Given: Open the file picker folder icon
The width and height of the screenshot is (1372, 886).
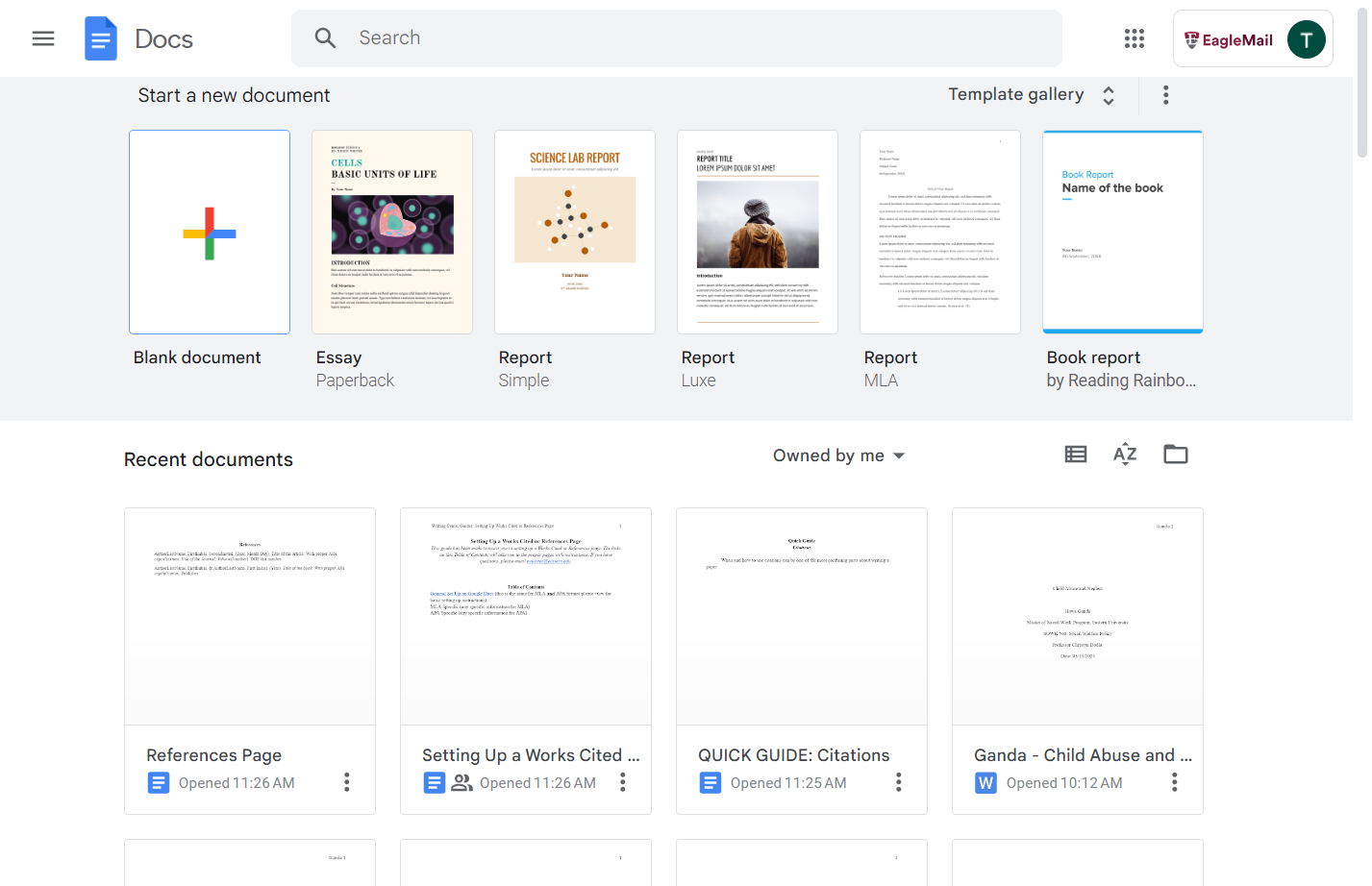Looking at the screenshot, I should coord(1176,455).
